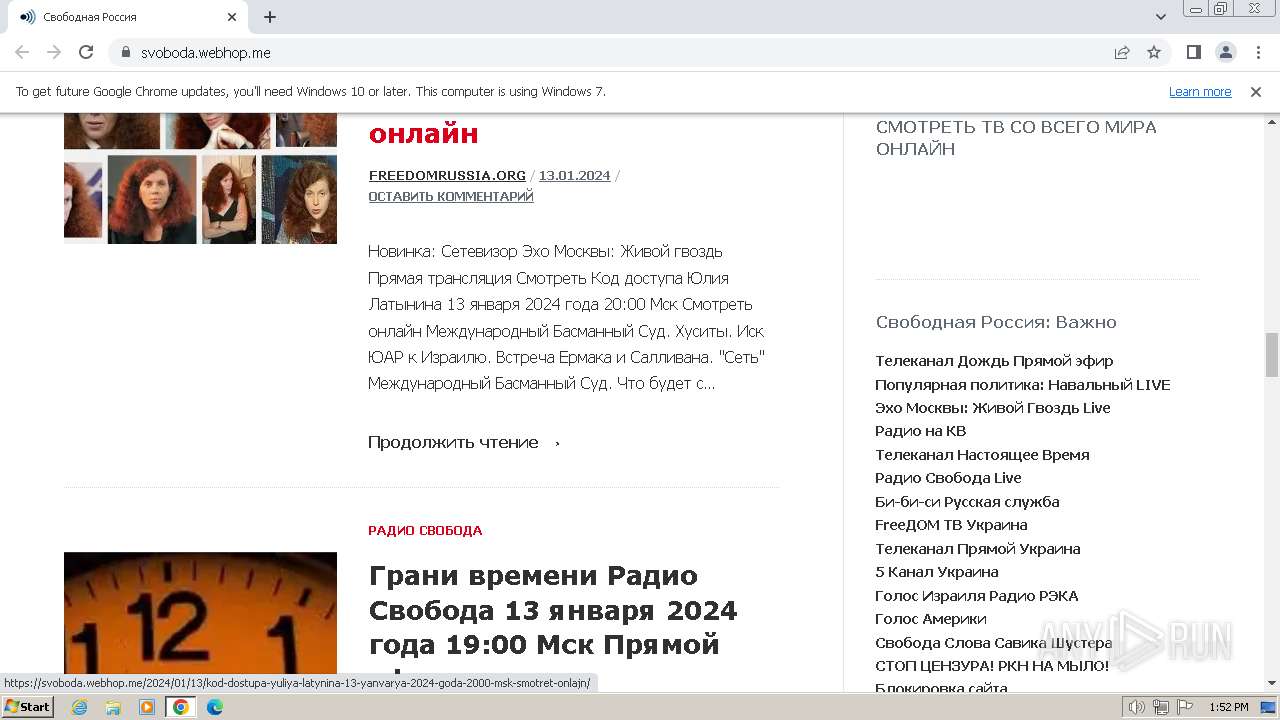Open the Chrome profile menu

click(1225, 52)
